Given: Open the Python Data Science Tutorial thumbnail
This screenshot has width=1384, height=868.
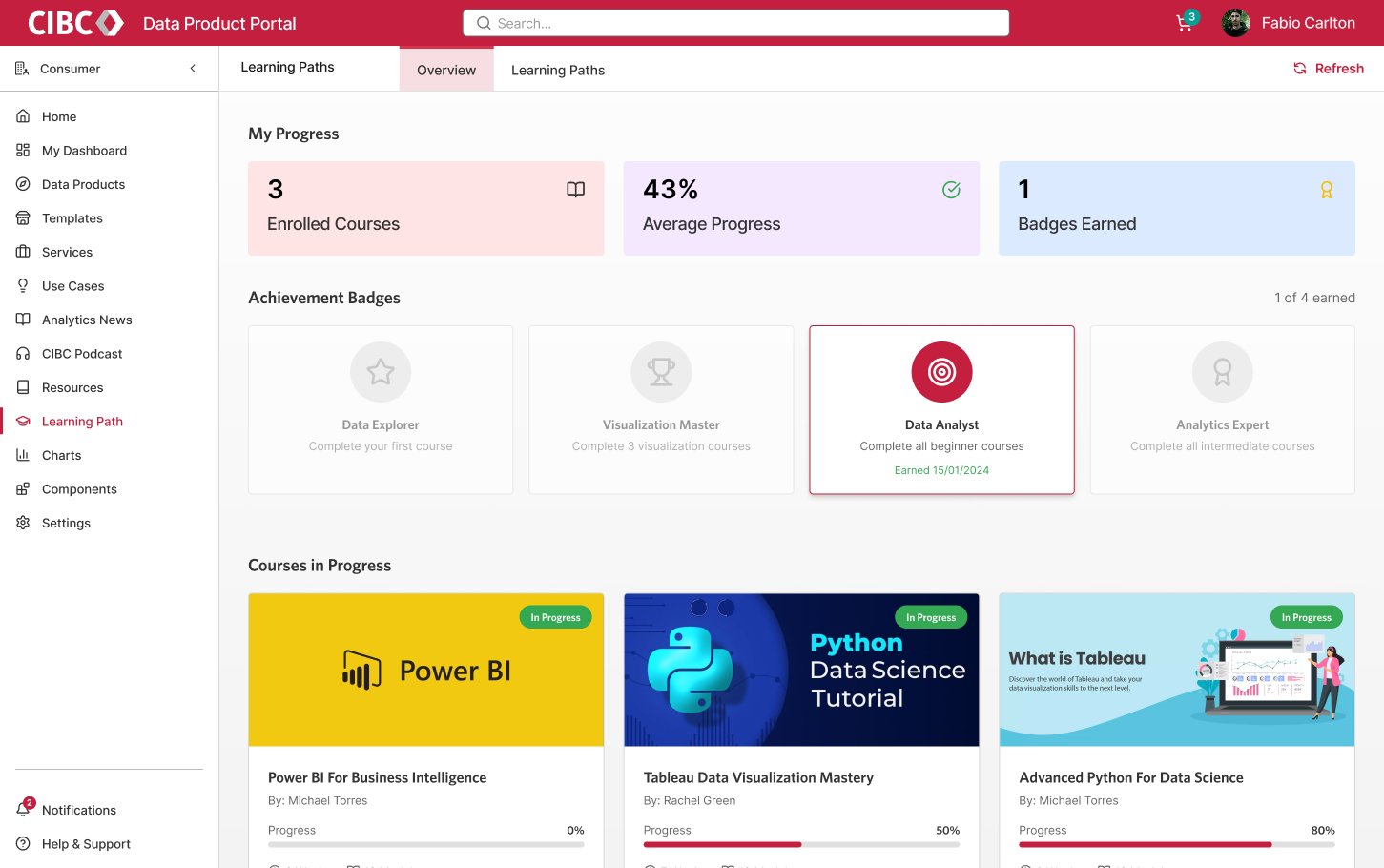Looking at the screenshot, I should click(801, 671).
